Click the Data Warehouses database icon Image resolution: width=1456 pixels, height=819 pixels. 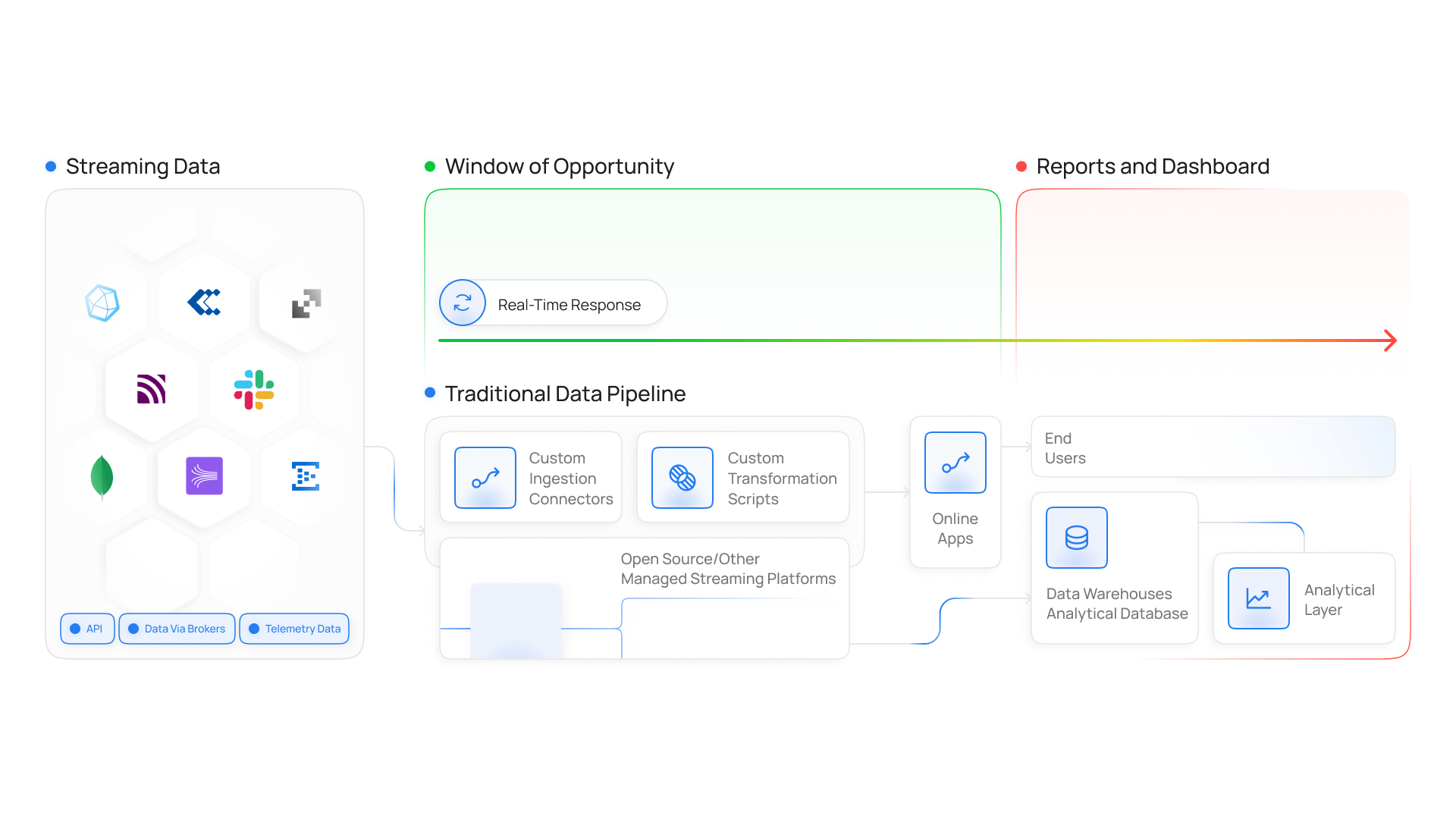pos(1077,538)
